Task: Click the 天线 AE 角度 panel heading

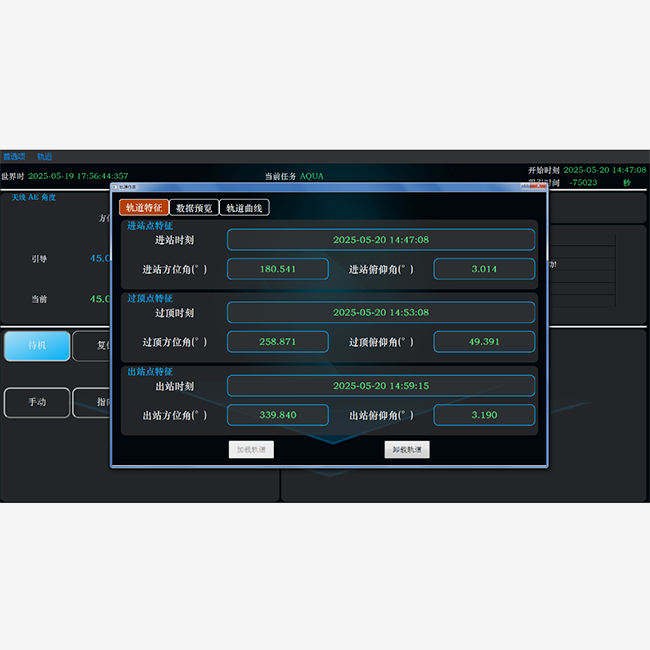Action: coord(34,197)
